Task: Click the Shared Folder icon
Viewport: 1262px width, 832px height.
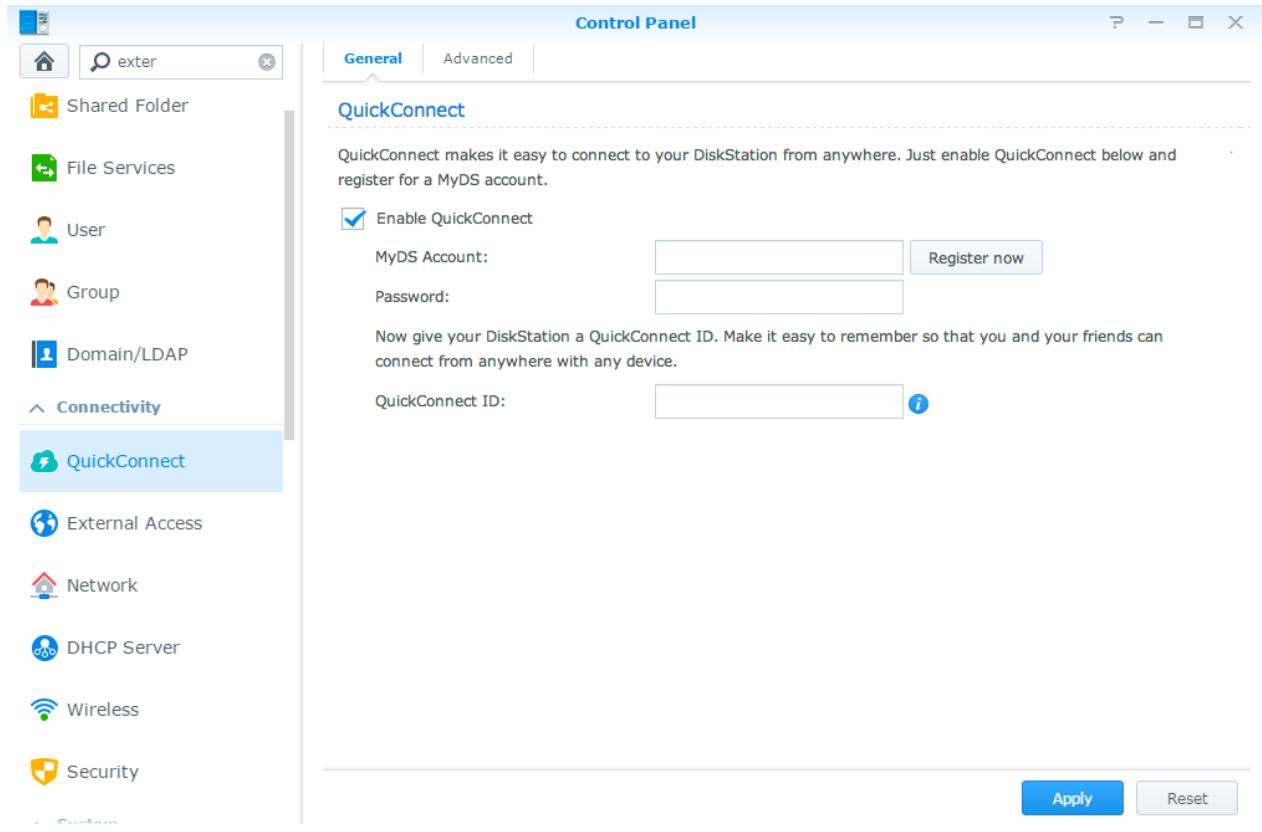Action: point(45,105)
